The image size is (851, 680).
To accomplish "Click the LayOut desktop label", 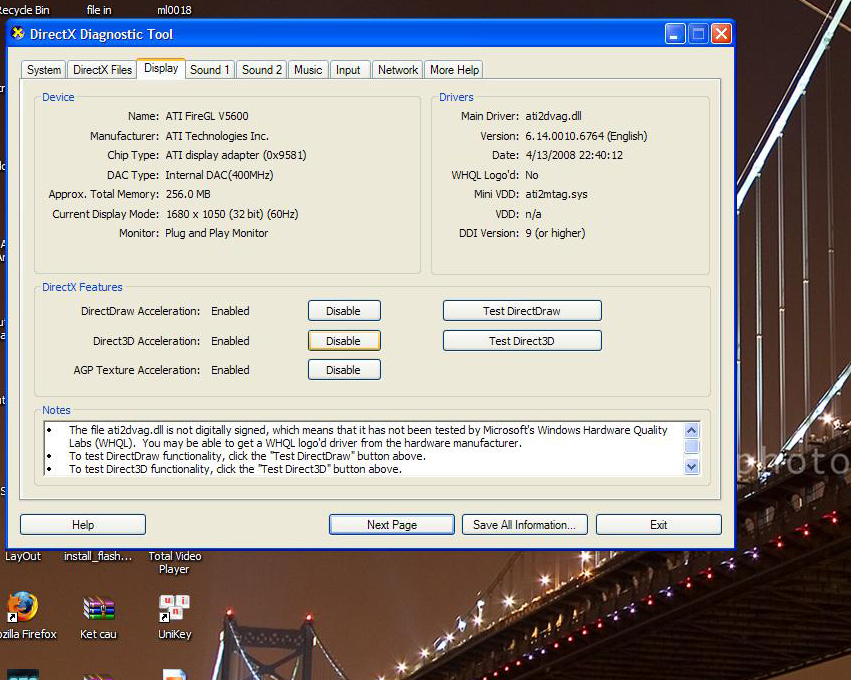I will [x=23, y=556].
